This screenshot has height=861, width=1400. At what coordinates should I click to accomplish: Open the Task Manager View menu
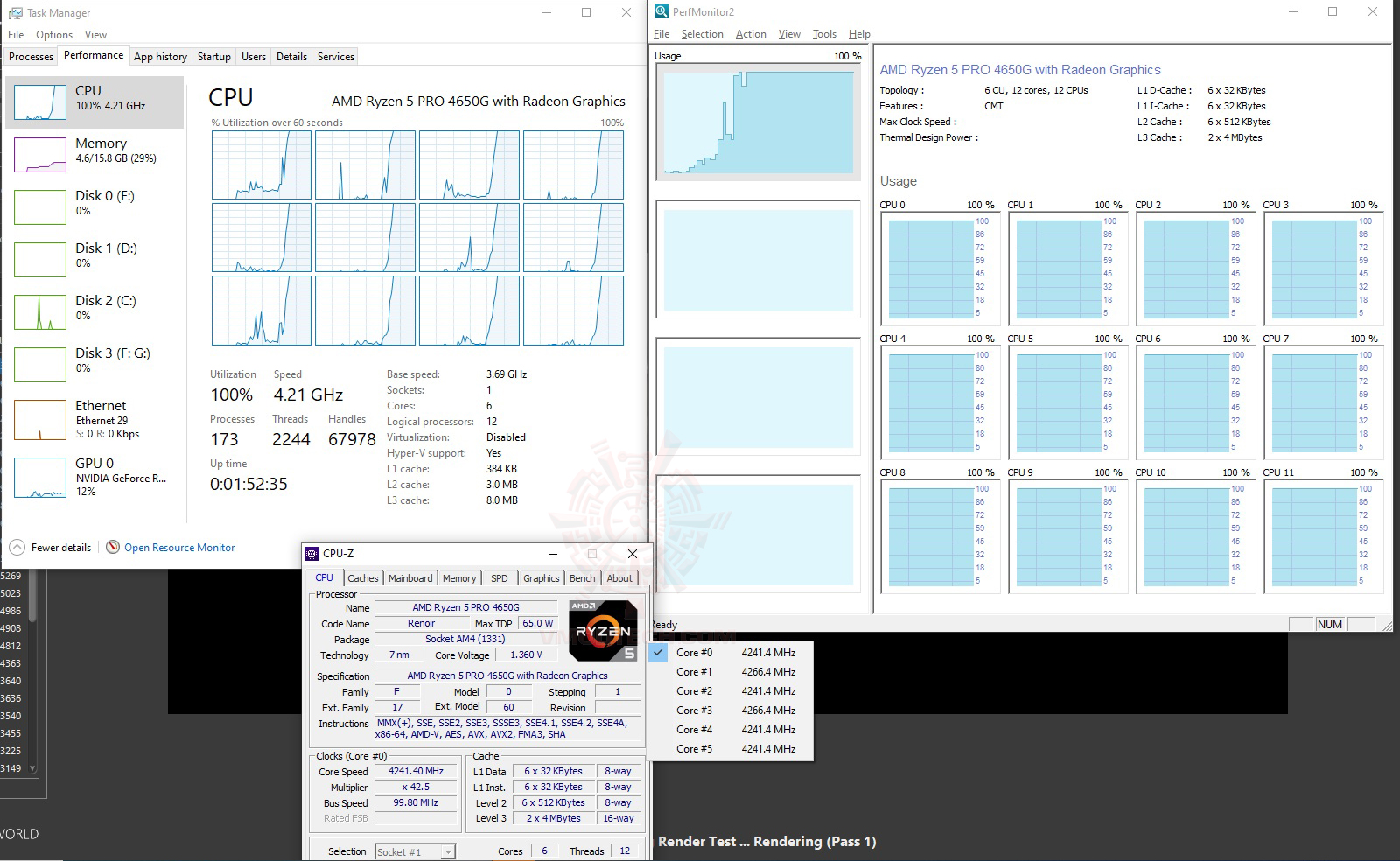pos(95,35)
